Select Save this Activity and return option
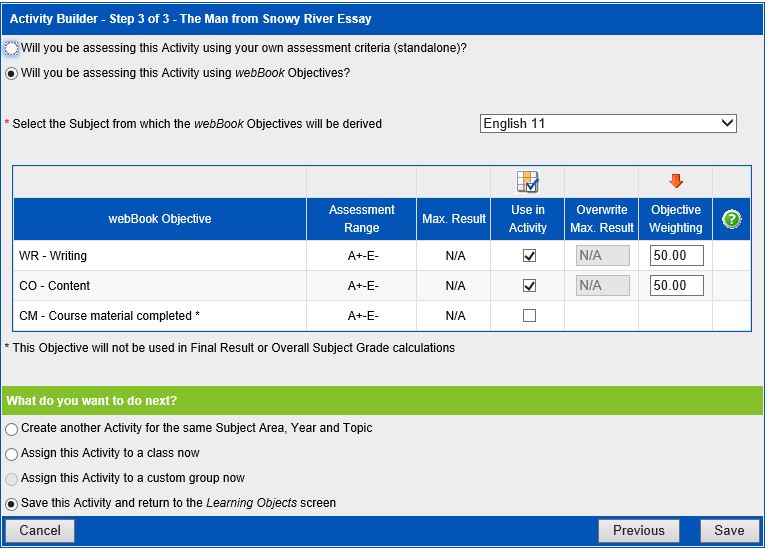Viewport: 768px width, 549px height. tap(12, 504)
